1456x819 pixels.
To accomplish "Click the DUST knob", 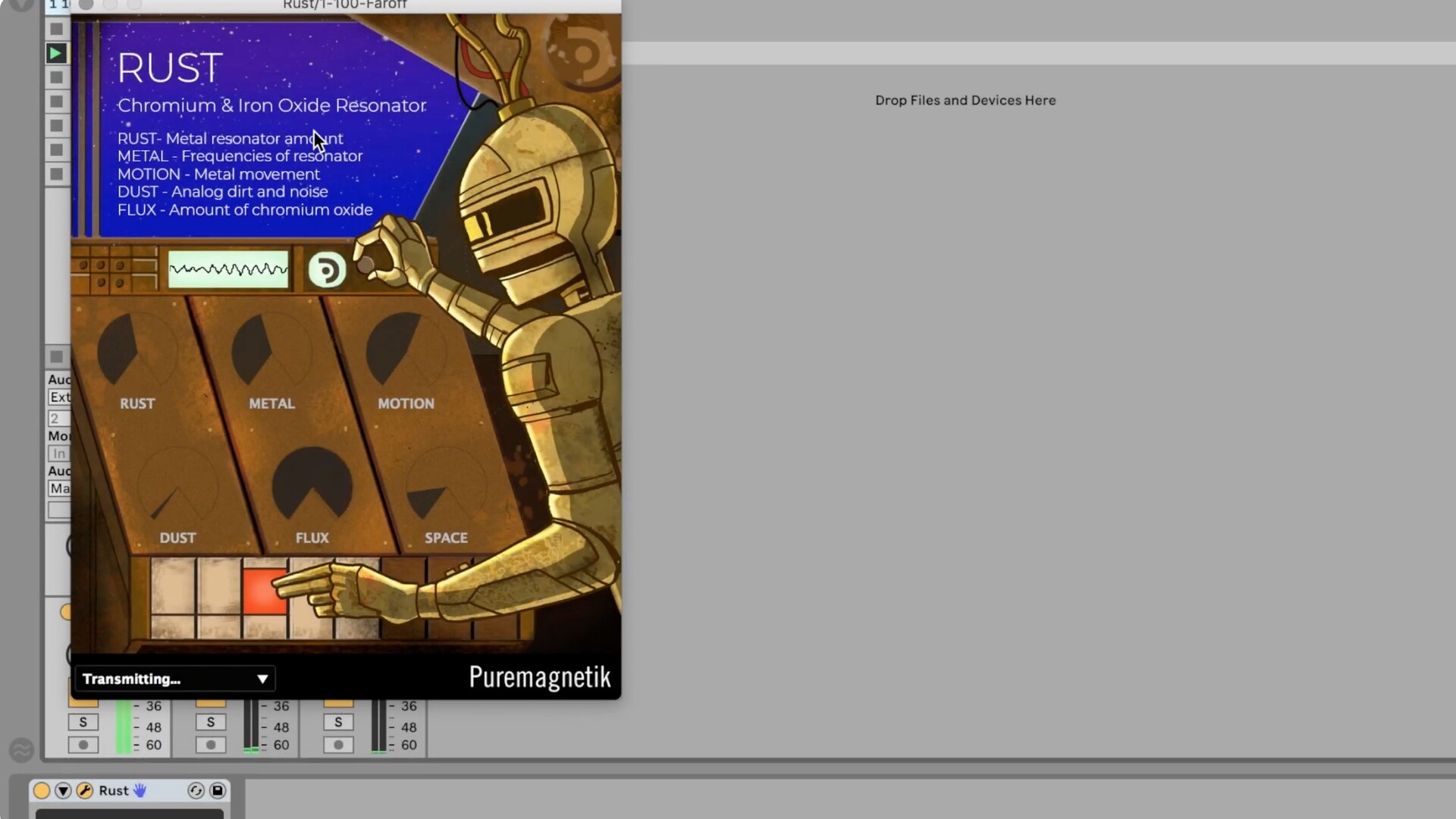I will coord(177,485).
